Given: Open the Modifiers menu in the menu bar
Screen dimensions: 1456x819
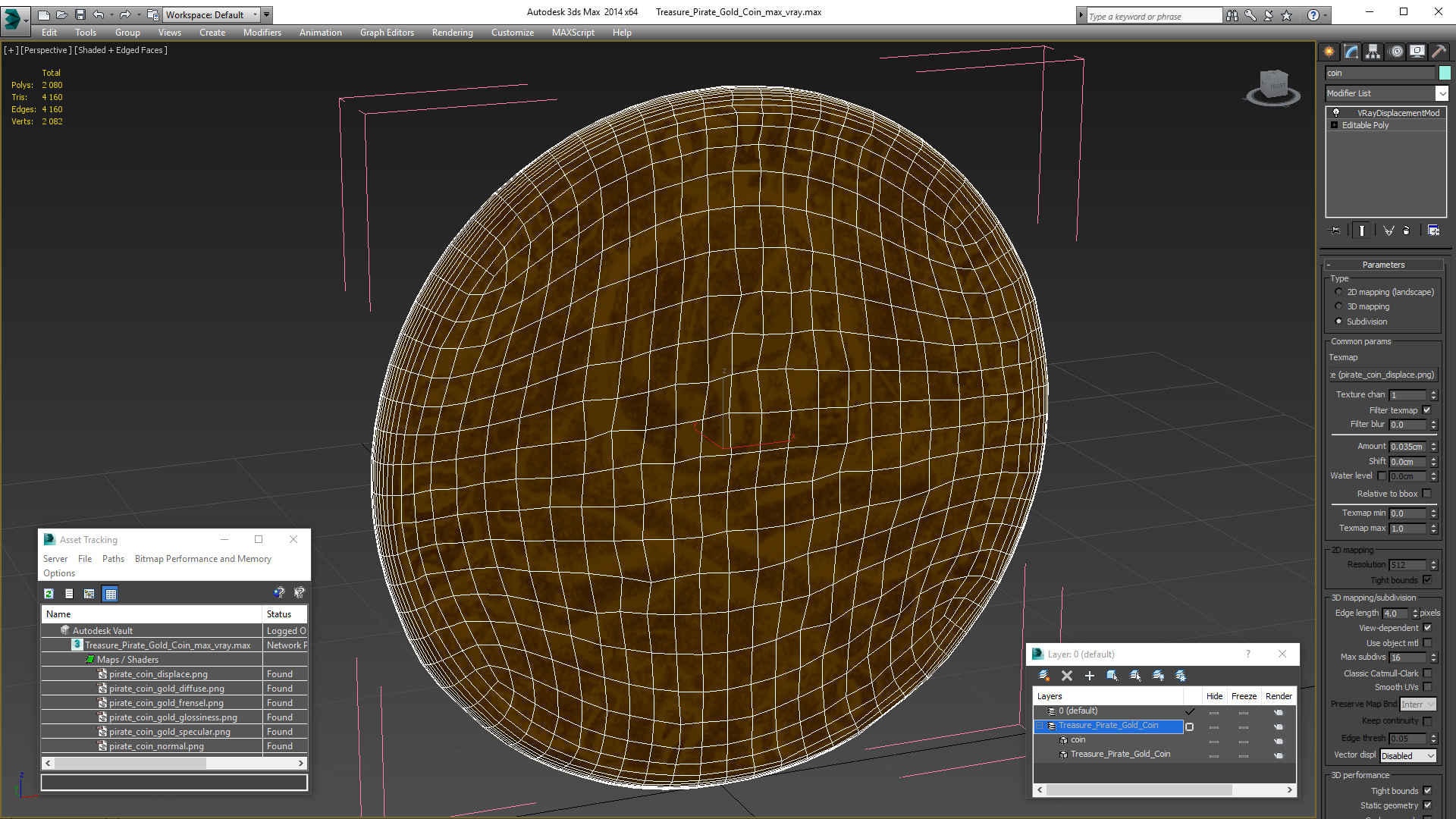Looking at the screenshot, I should click(260, 32).
